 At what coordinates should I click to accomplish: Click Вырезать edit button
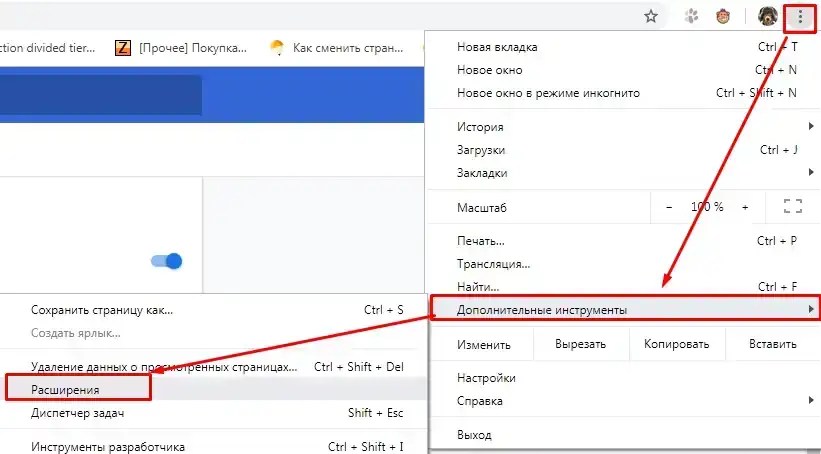coord(581,344)
